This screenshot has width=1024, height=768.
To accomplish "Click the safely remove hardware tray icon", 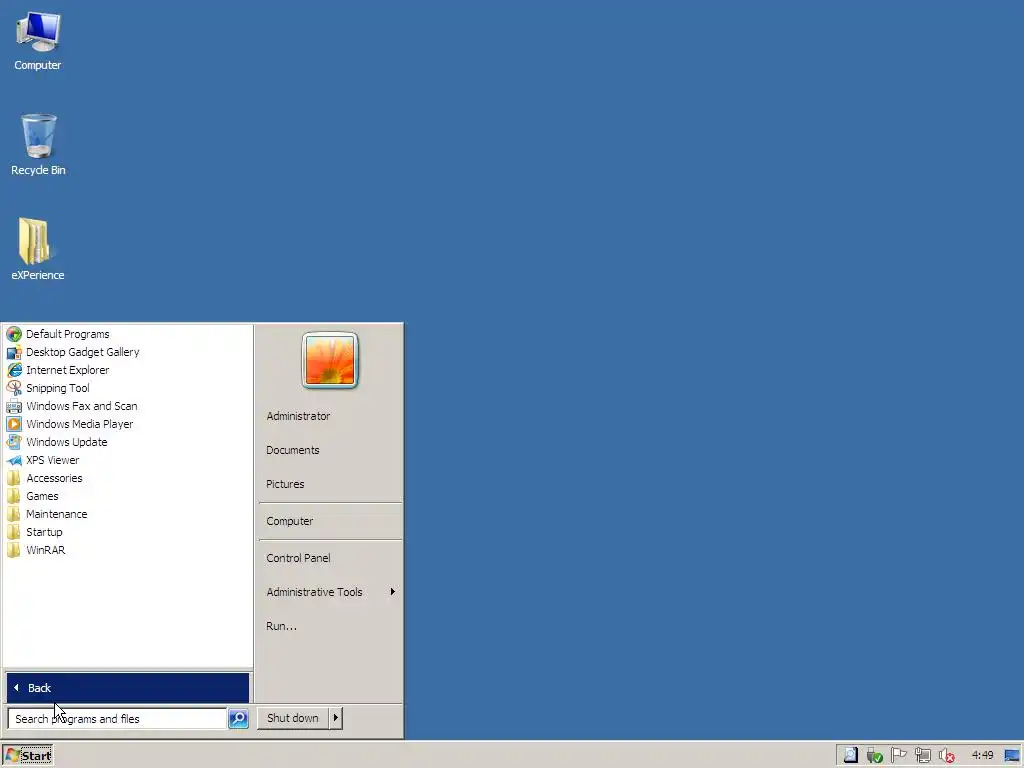I will click(874, 756).
